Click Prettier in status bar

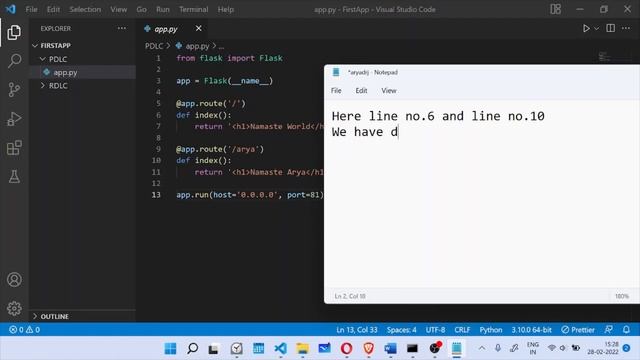578,329
